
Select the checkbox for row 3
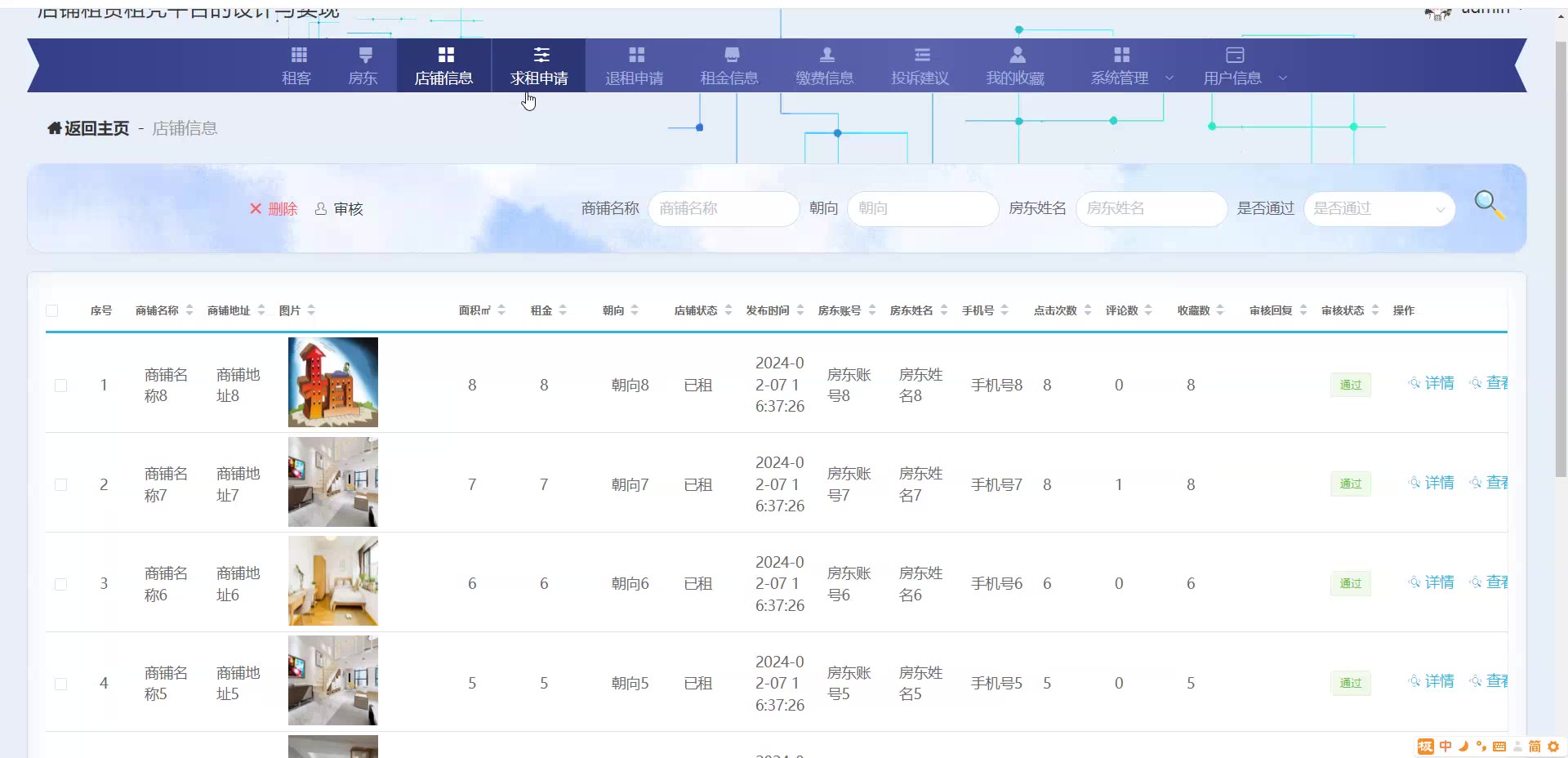(x=61, y=584)
